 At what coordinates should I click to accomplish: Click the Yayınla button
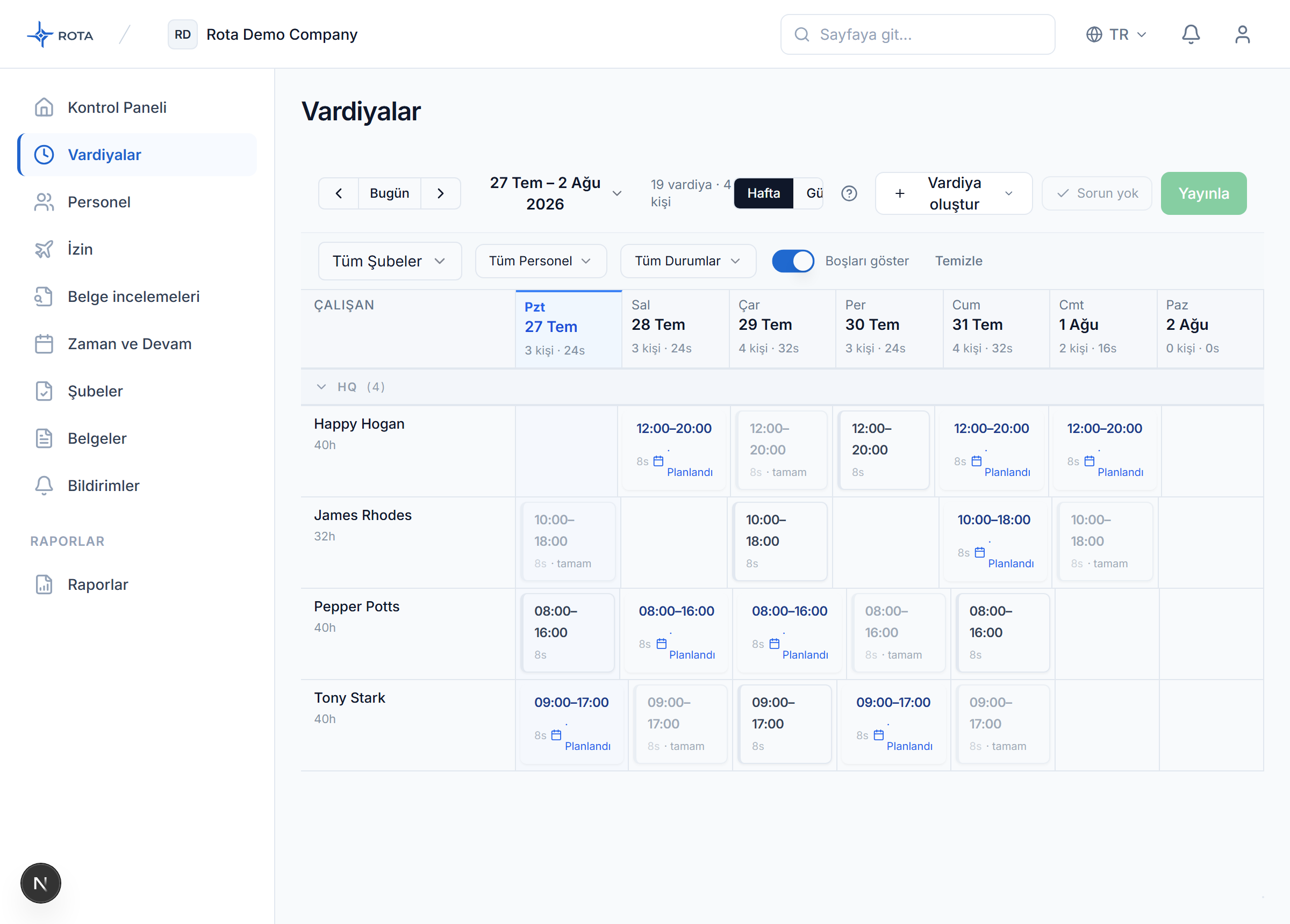[x=1203, y=193]
